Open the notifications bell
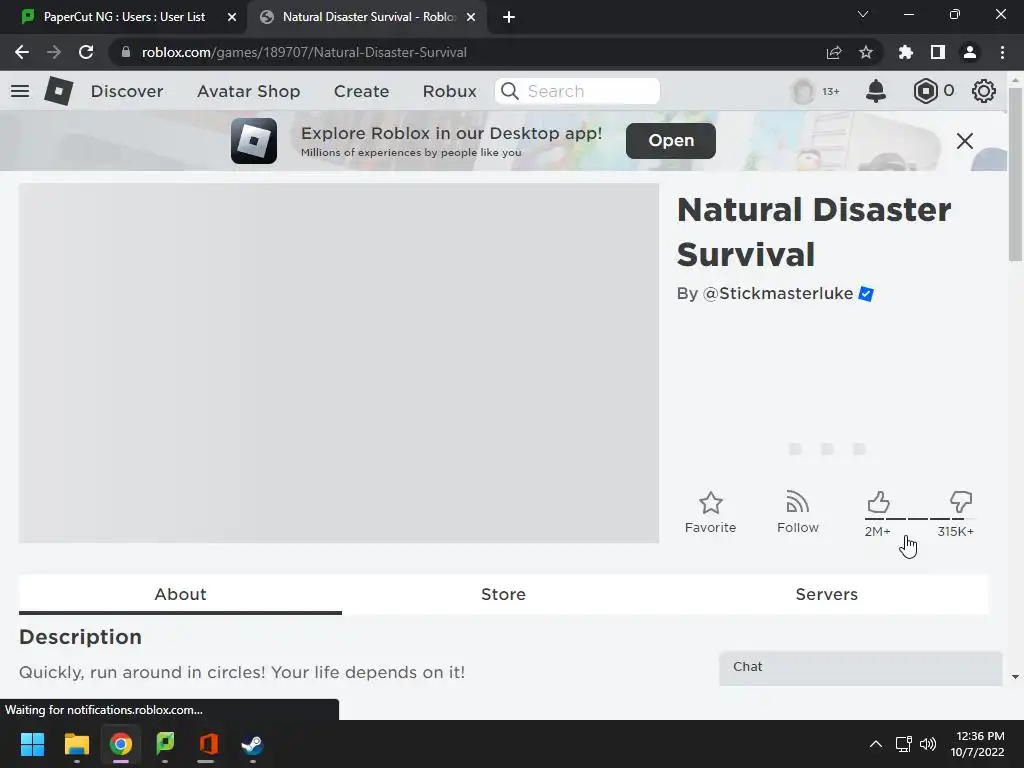Image resolution: width=1024 pixels, height=768 pixels. click(876, 91)
